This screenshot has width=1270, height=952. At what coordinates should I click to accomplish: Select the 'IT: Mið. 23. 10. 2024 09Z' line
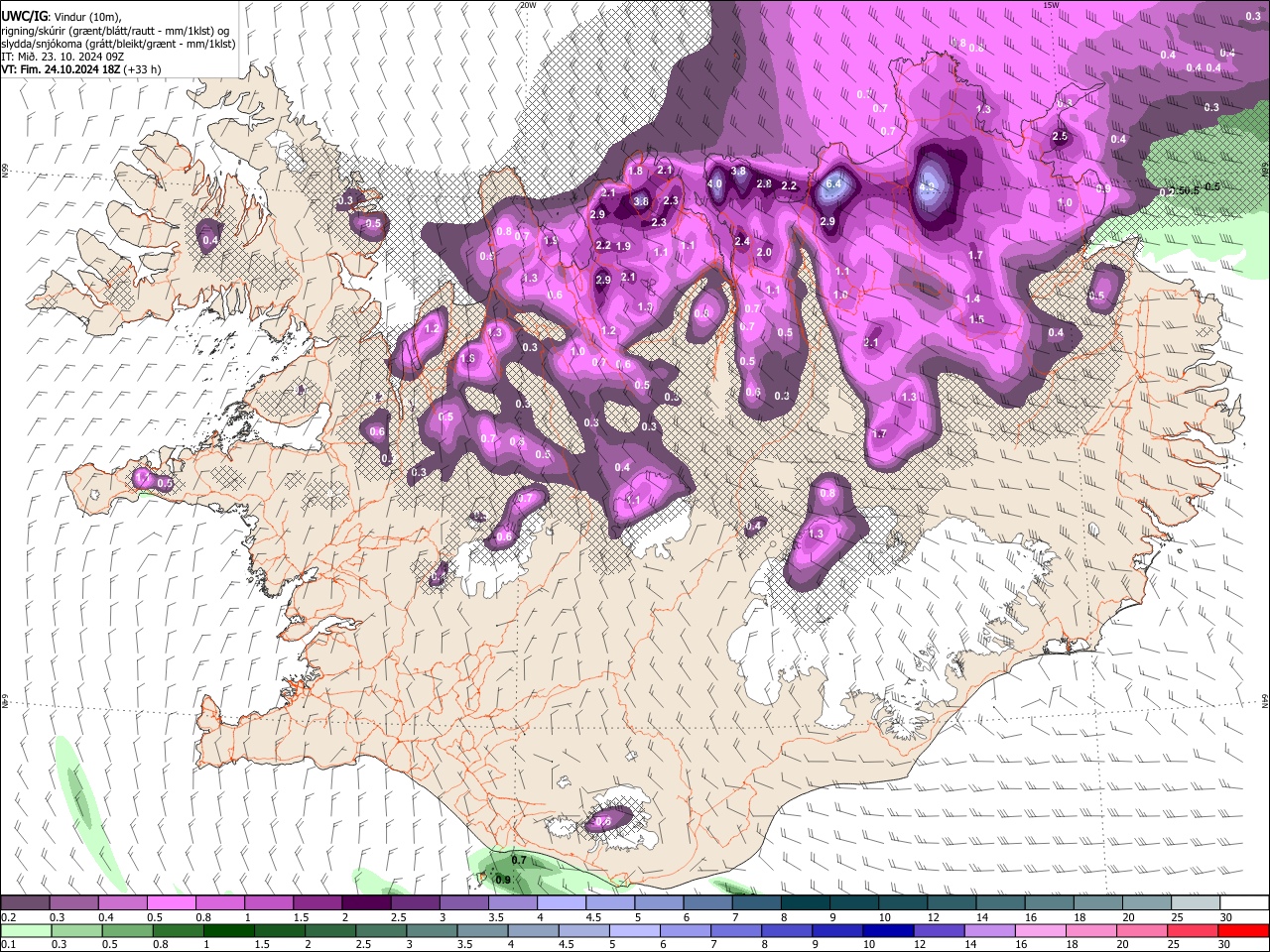point(63,57)
